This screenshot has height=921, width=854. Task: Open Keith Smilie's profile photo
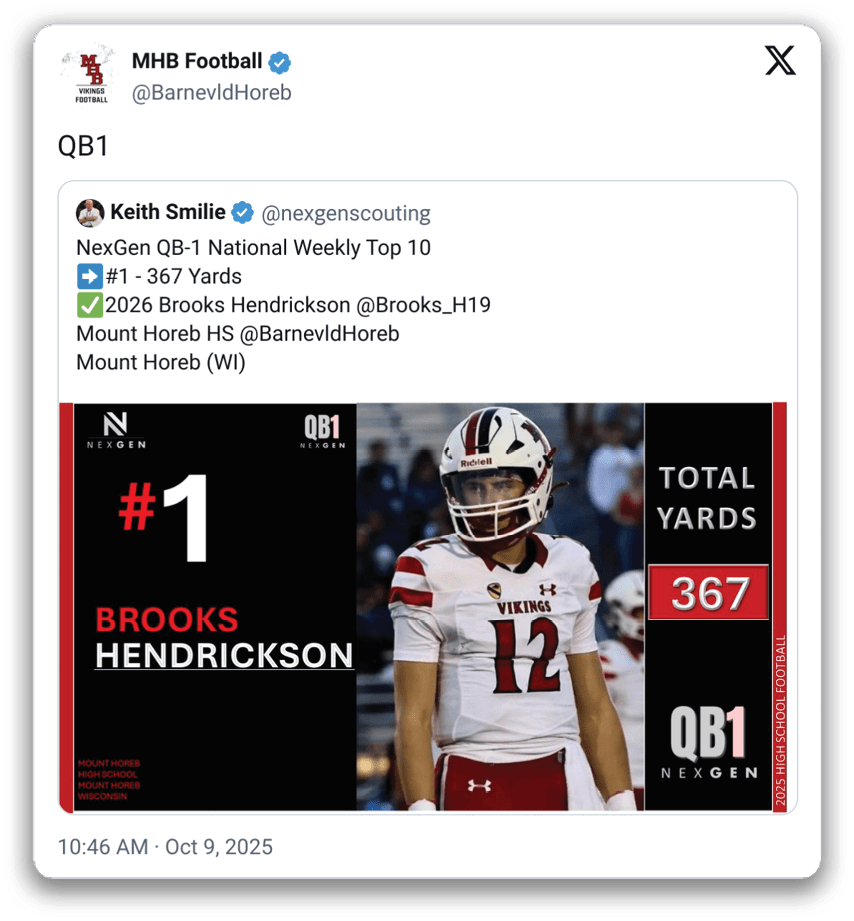point(90,213)
